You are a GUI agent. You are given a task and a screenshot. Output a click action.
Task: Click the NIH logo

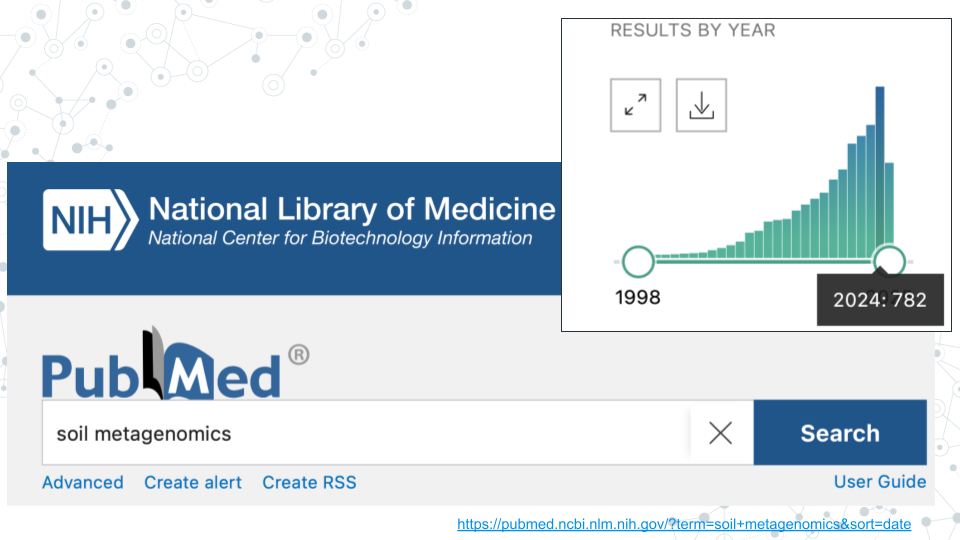[x=90, y=219]
